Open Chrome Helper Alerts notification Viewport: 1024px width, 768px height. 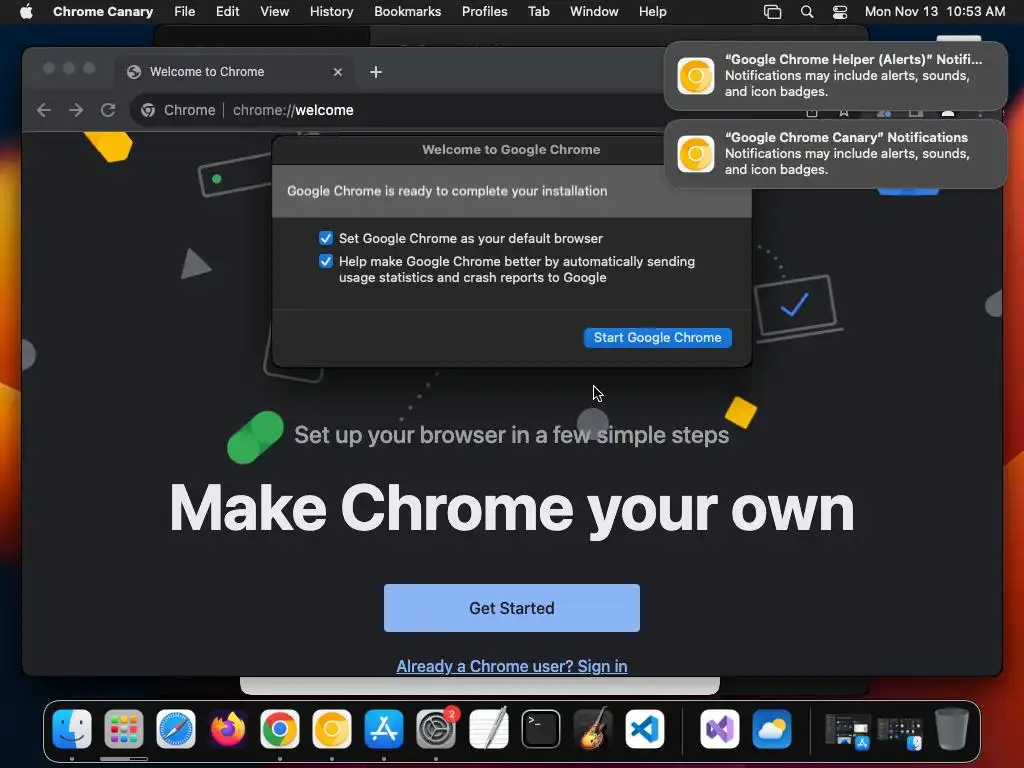point(835,76)
